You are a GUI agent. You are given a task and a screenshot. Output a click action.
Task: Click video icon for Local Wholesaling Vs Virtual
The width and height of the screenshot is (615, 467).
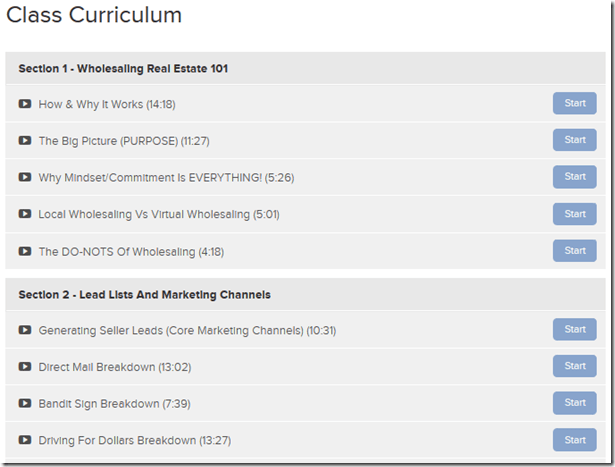click(25, 214)
